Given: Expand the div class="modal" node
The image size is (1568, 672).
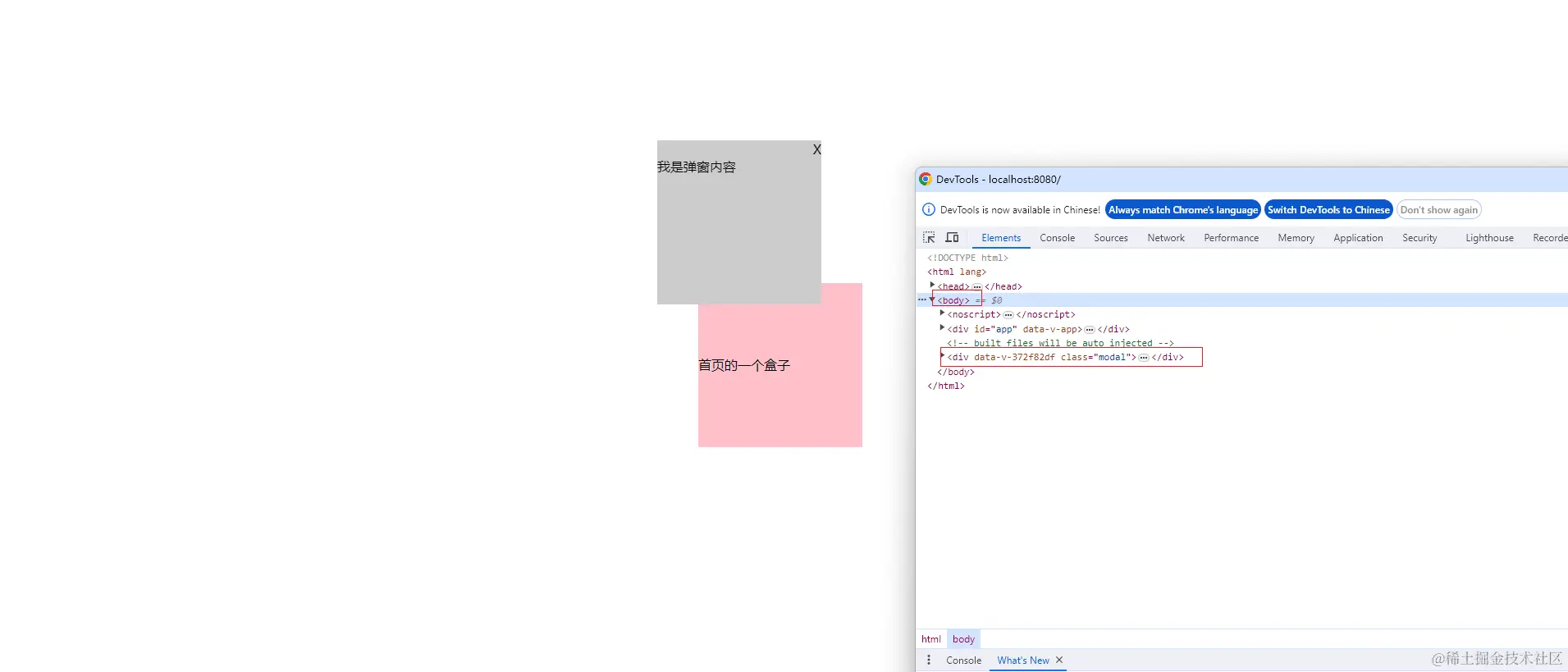Looking at the screenshot, I should click(x=942, y=355).
